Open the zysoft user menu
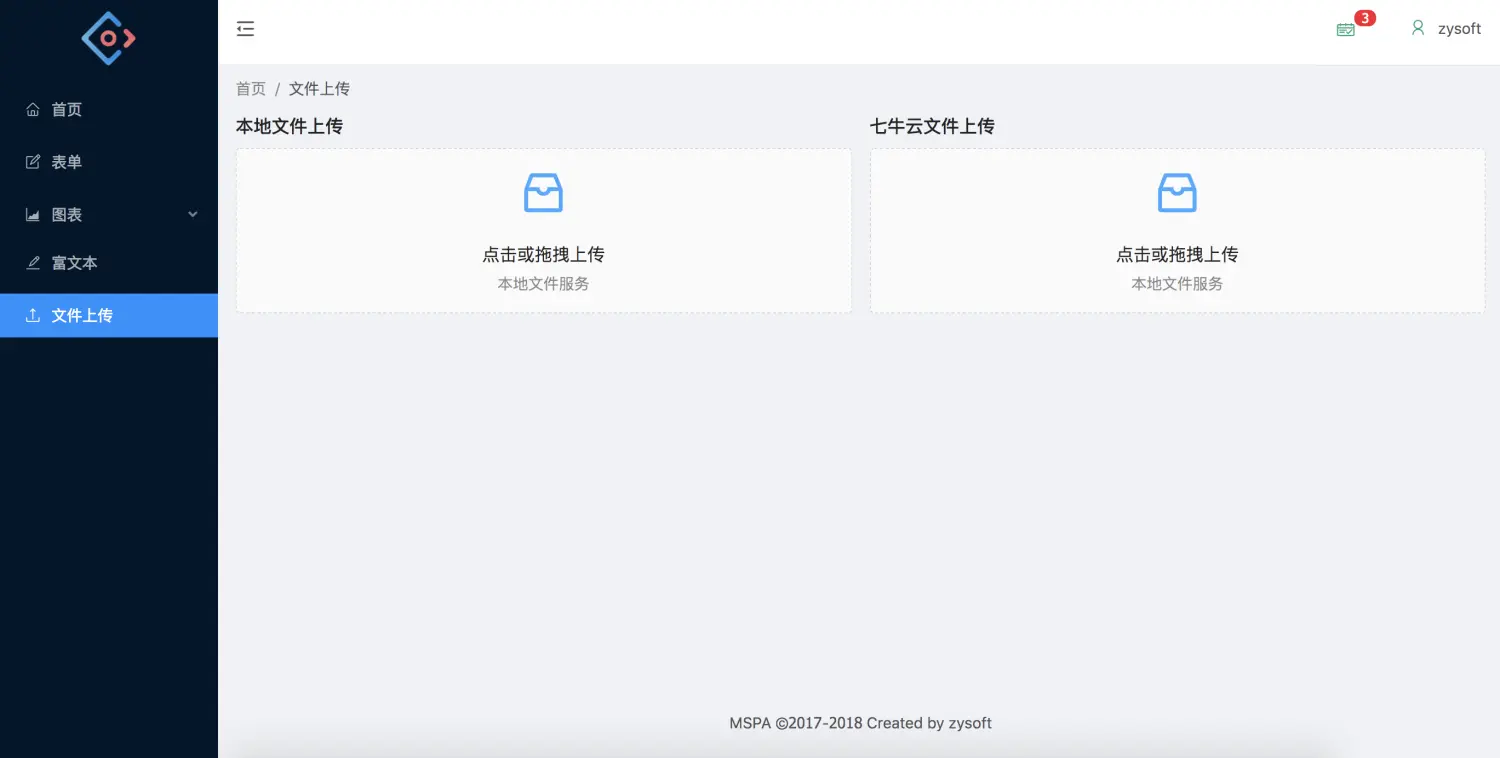1500x758 pixels. [1446, 29]
